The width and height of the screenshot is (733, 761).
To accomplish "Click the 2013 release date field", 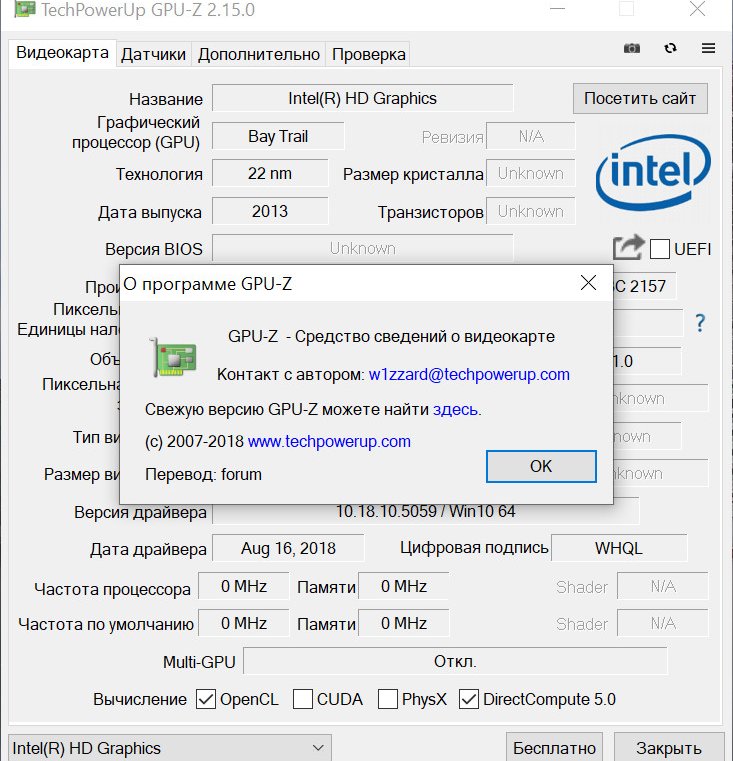I will 270,211.
